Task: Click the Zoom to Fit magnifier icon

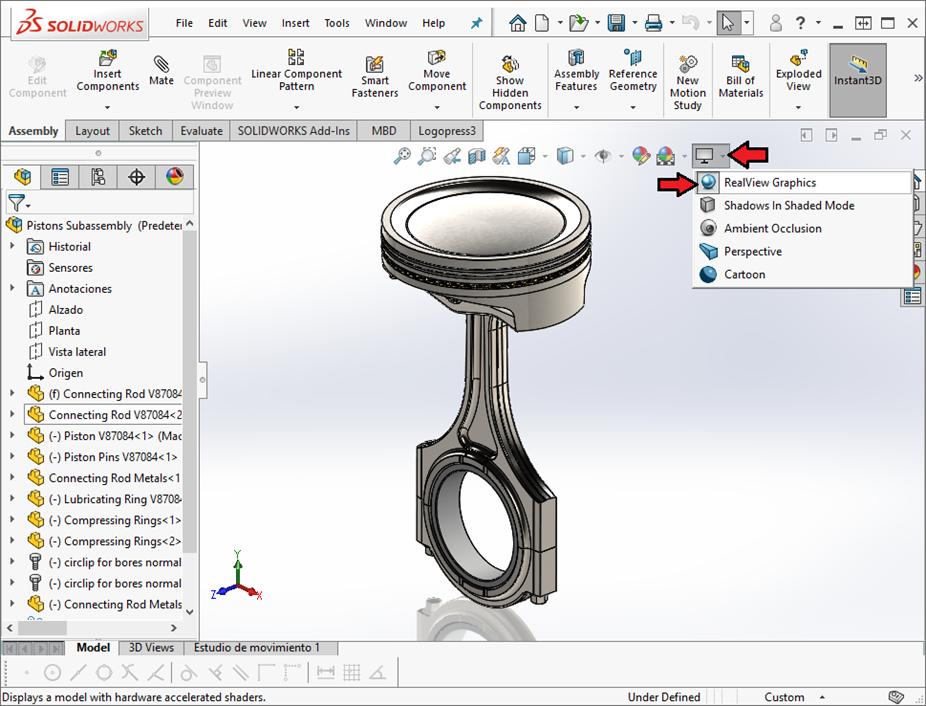Action: coord(402,156)
